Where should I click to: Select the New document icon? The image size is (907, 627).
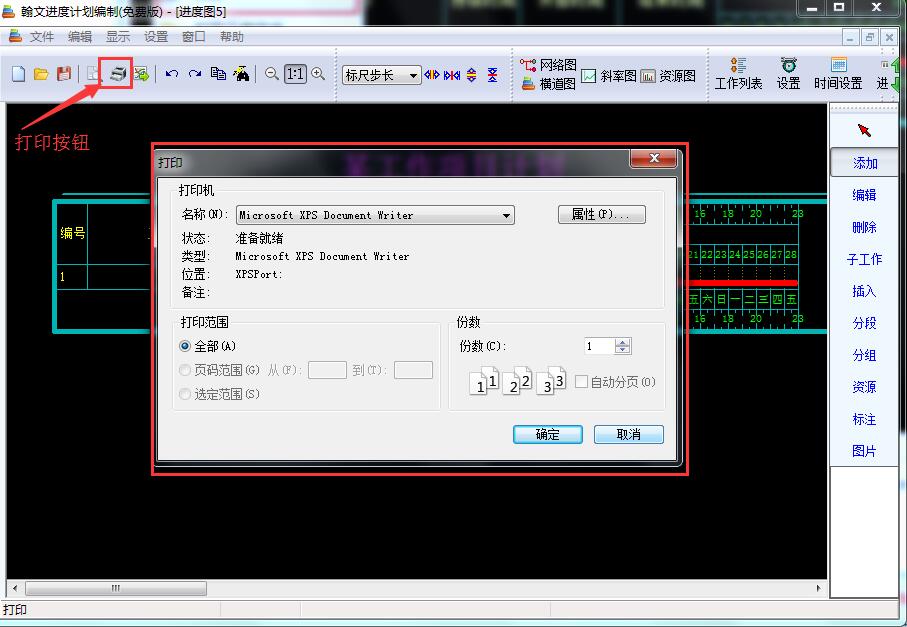click(x=16, y=74)
